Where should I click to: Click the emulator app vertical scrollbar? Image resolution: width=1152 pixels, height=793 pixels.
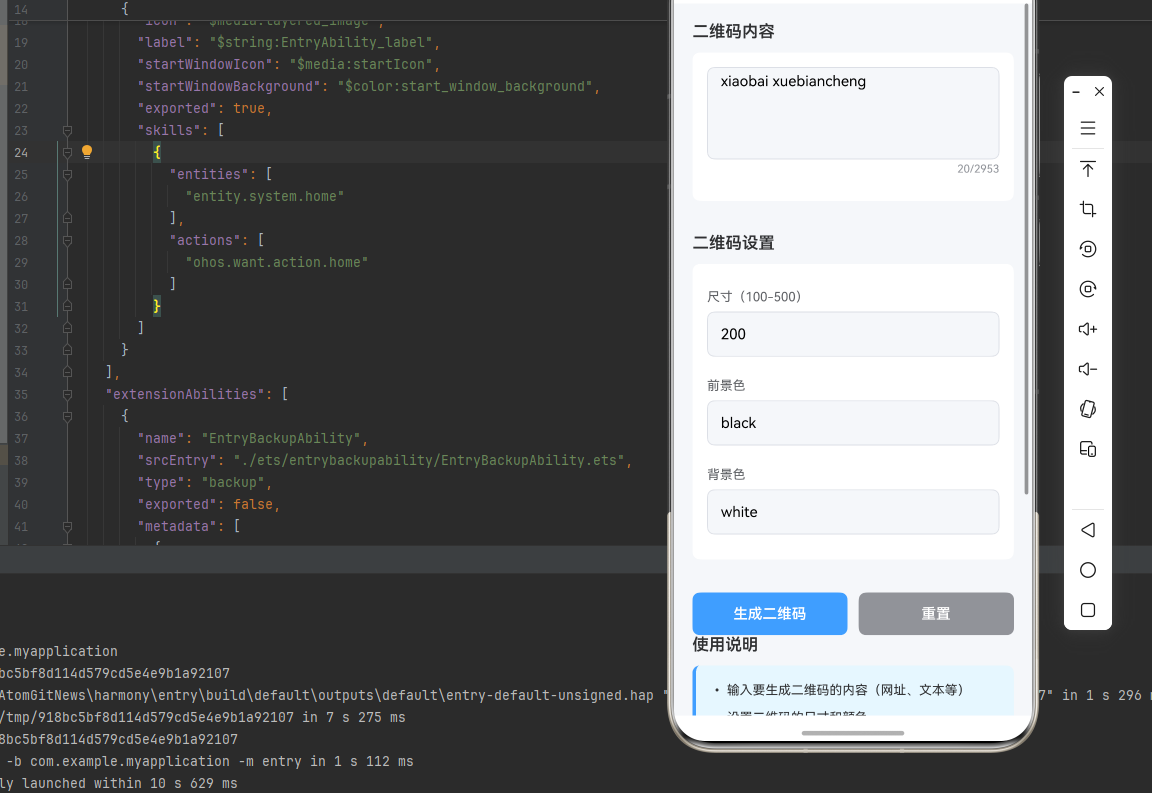[x=1026, y=248]
